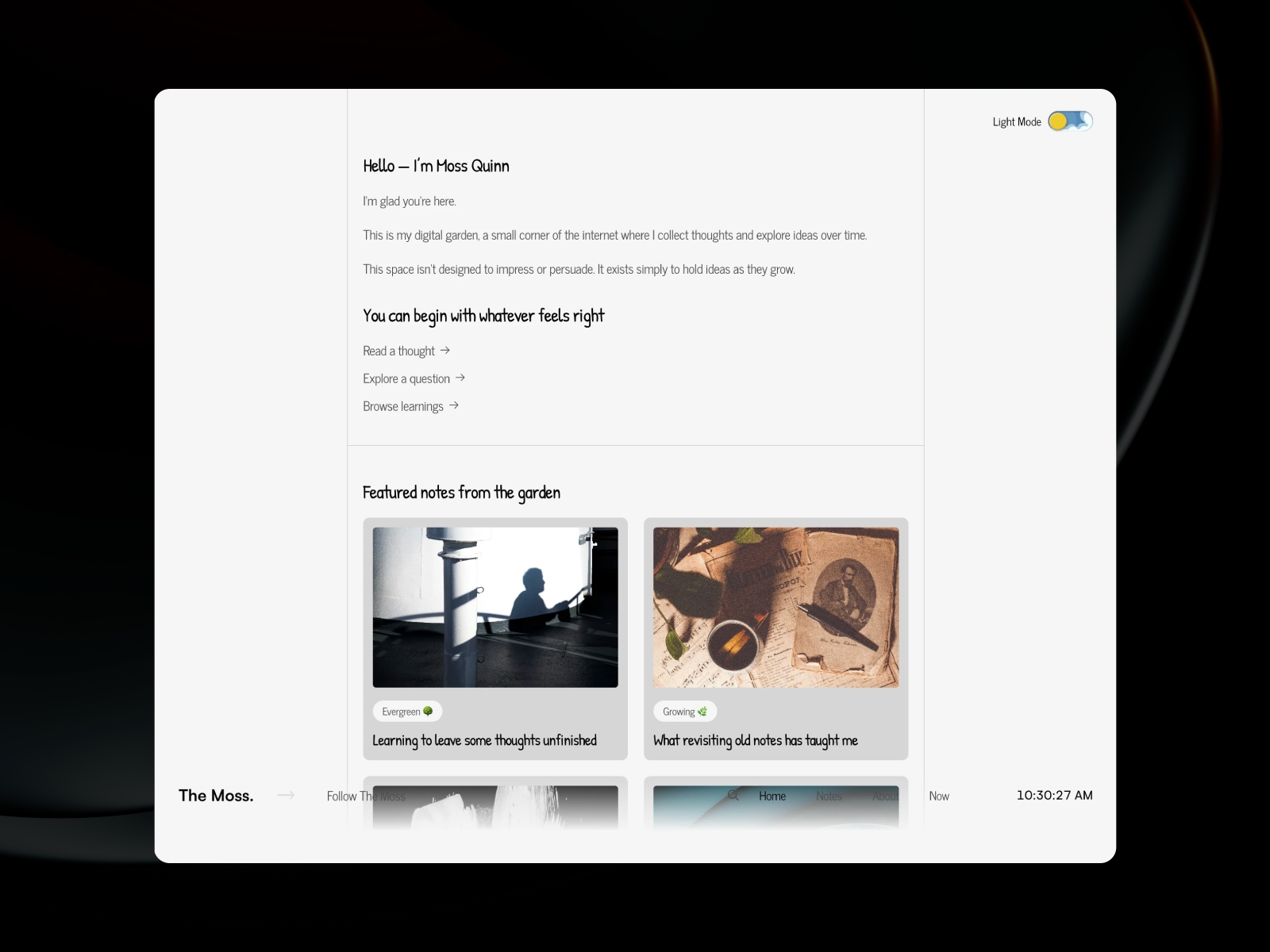
Task: Open the About page from navigation
Action: 885,796
